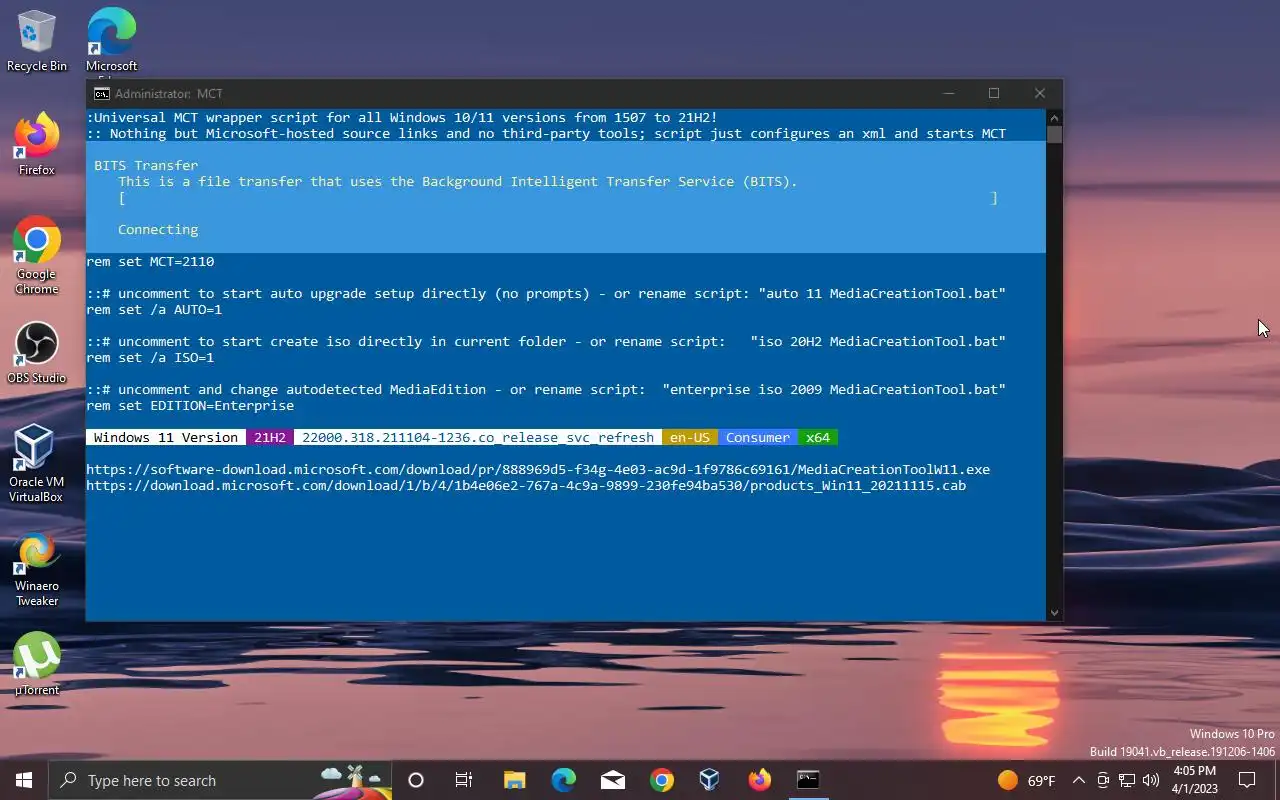Viewport: 1280px width, 800px height.
Task: Click the build 22000.318 release string
Action: click(x=478, y=437)
